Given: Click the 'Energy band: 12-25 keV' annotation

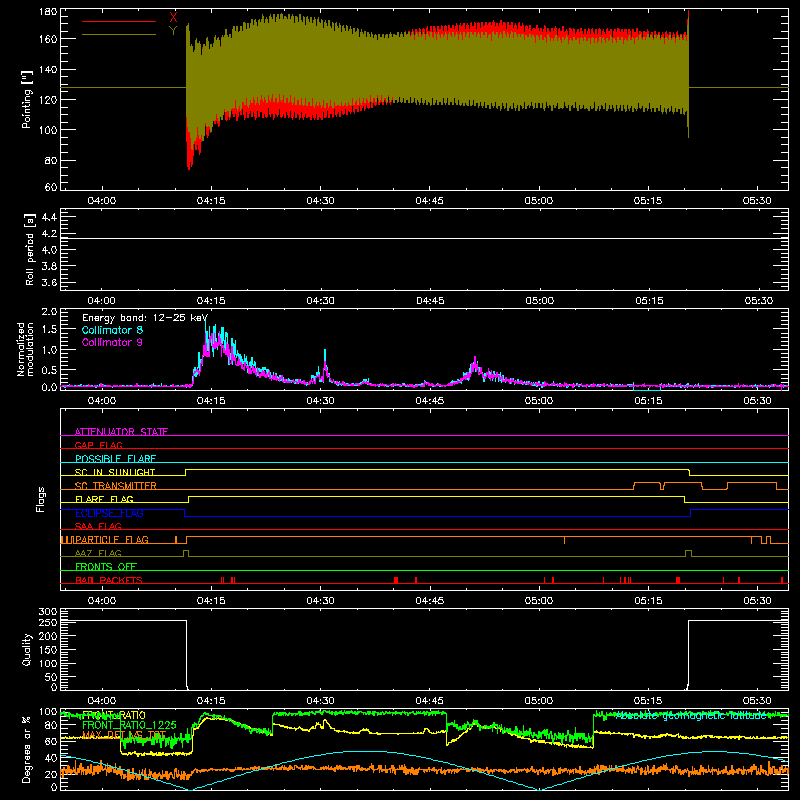Looking at the screenshot, I should click(x=145, y=318).
